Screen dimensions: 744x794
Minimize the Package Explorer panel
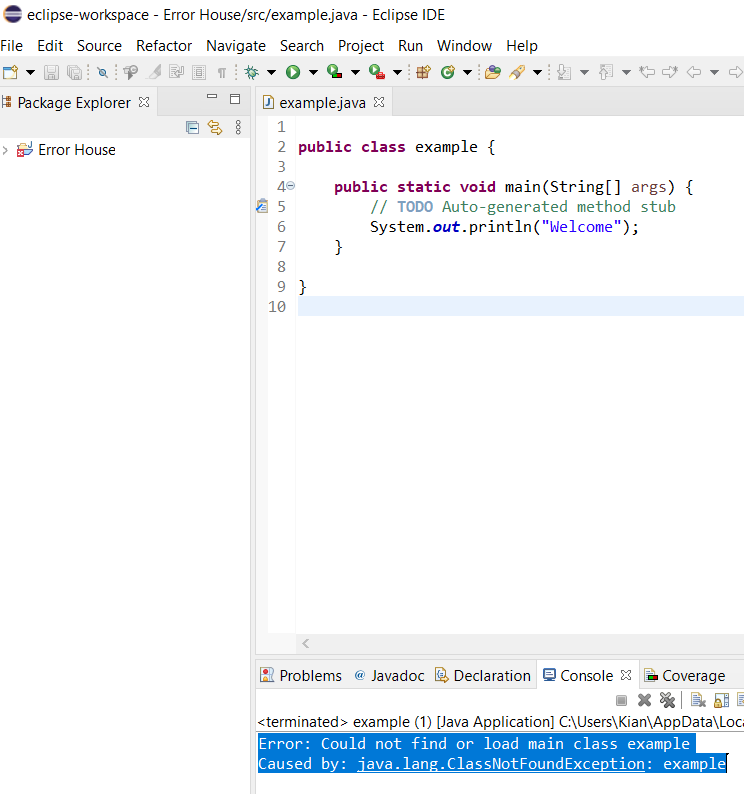[212, 97]
